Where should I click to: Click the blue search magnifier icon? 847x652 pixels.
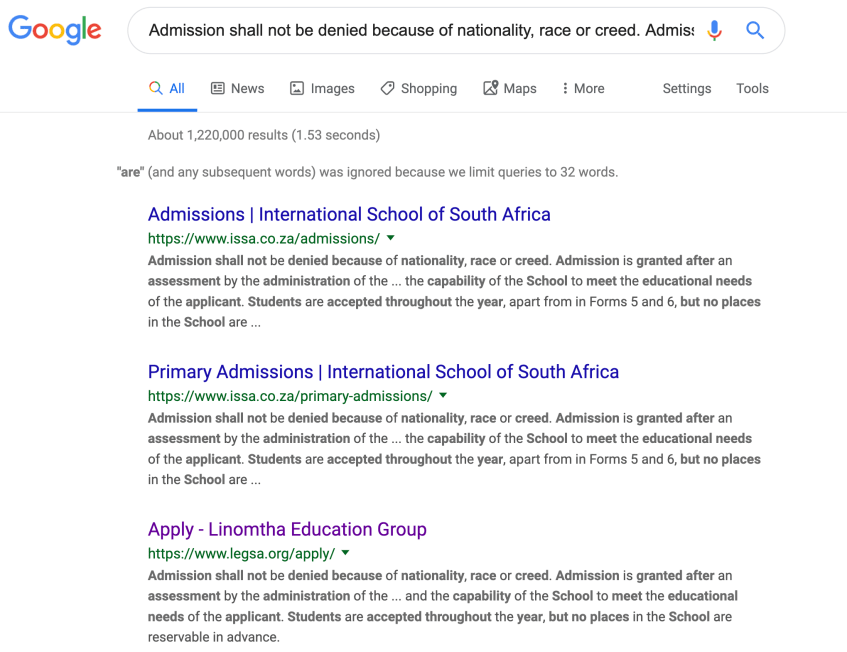tap(755, 31)
